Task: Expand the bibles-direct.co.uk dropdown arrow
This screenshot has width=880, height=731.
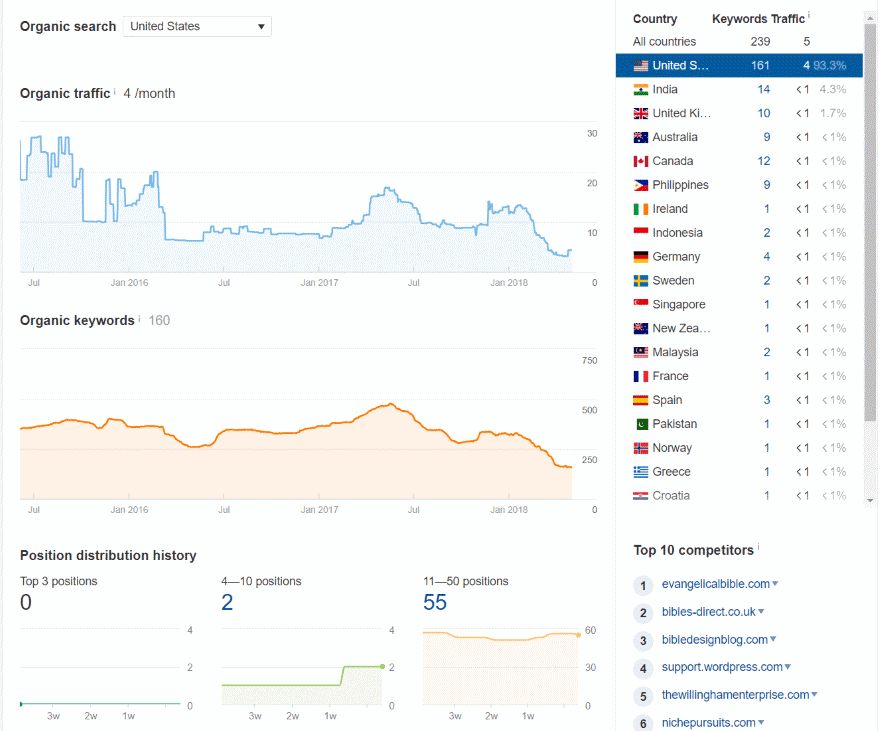Action: pyautogui.click(x=761, y=612)
